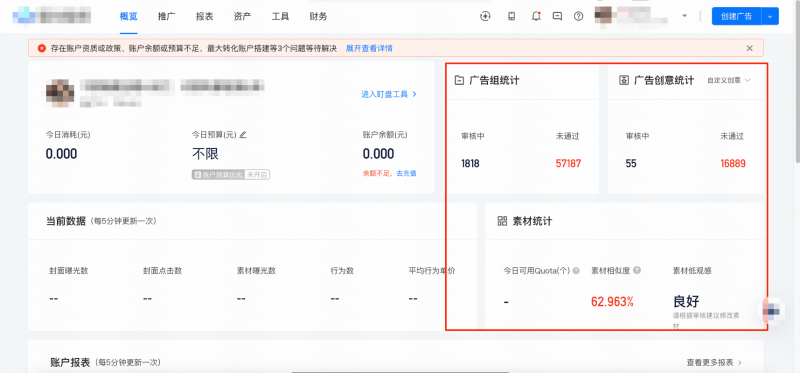
Task: Click the red error icon in alert
Action: pyautogui.click(x=42, y=48)
